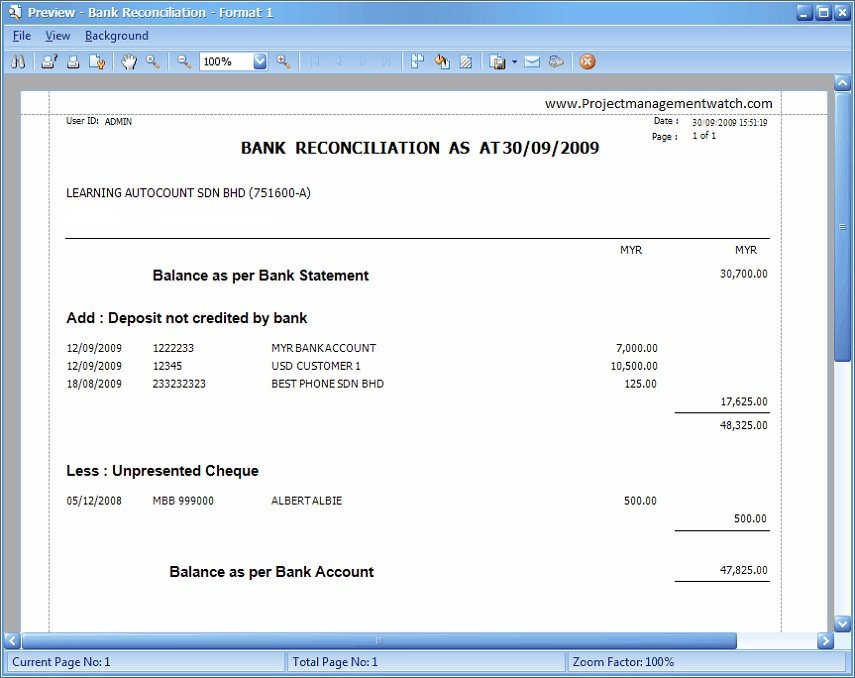The width and height of the screenshot is (855, 678).
Task: Click the orange Close Preview icon
Action: 587,62
